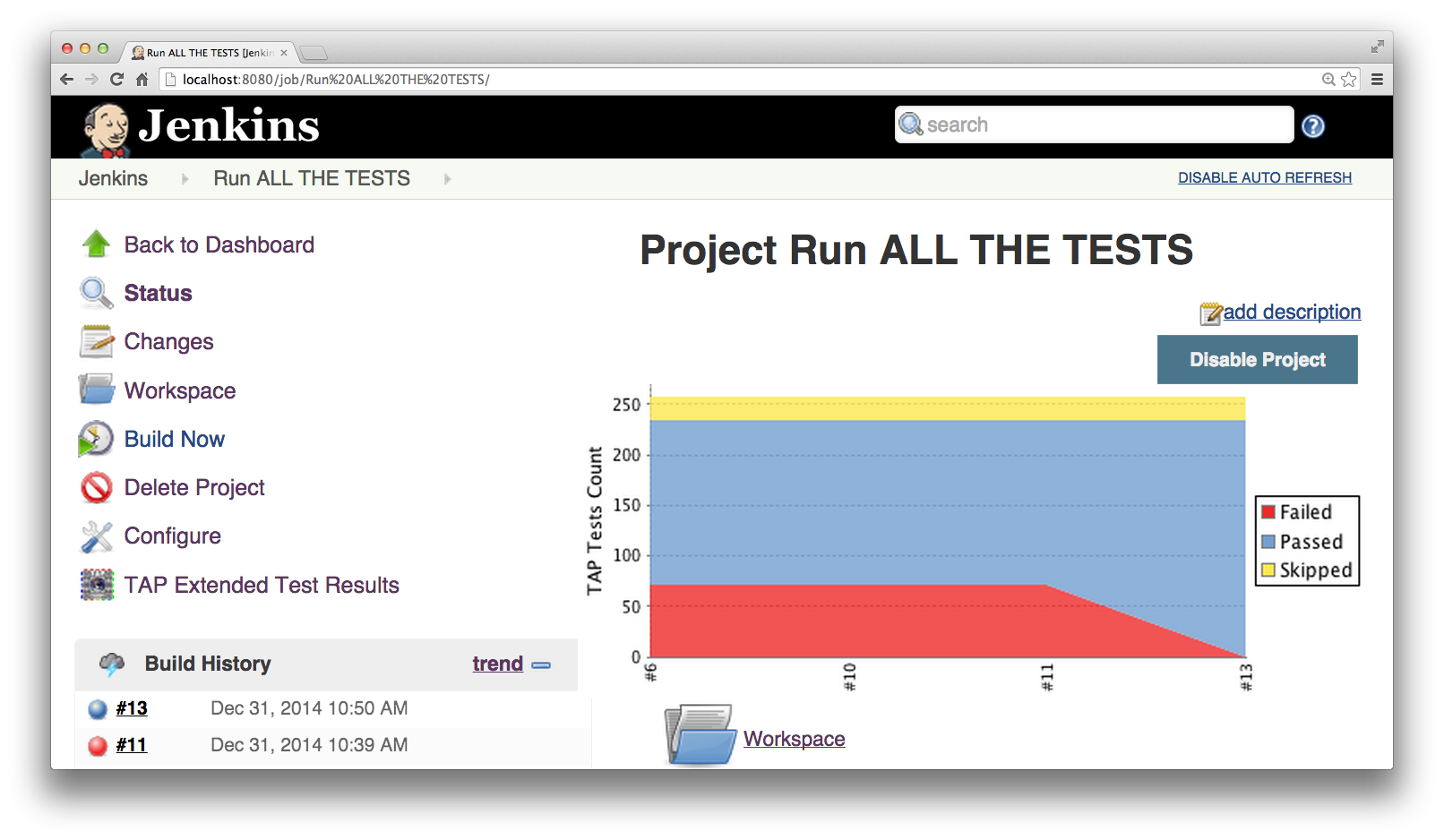Open build #13 from Build History

click(x=132, y=708)
